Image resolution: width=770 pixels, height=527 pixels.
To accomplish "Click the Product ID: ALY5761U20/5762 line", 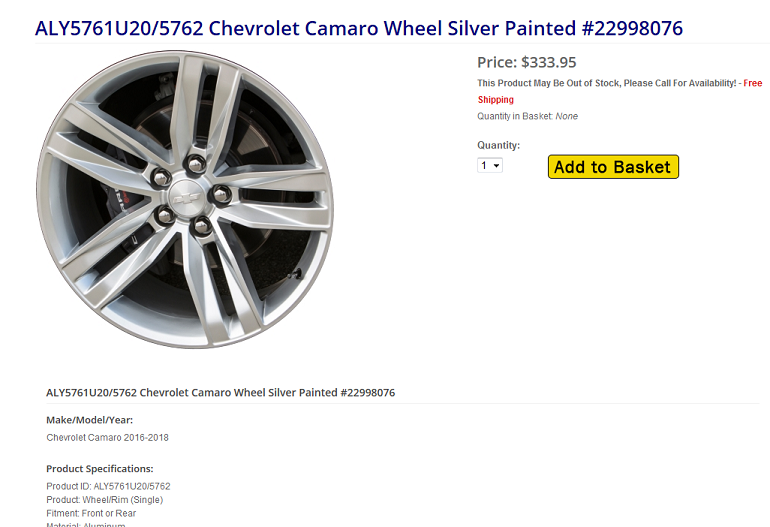I will pos(108,486).
